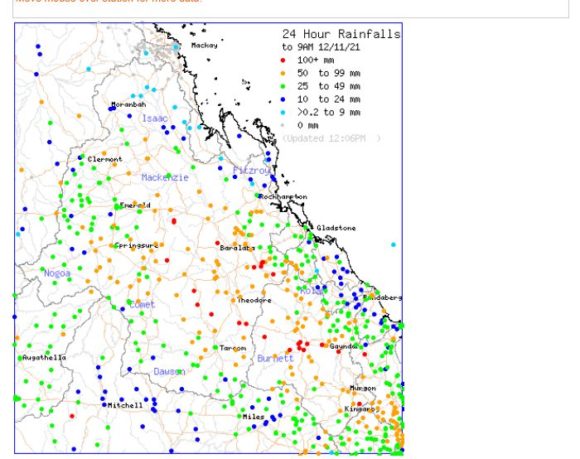
Task: Click the orange 50 to 99 mm legend dot
Action: pyautogui.click(x=283, y=74)
